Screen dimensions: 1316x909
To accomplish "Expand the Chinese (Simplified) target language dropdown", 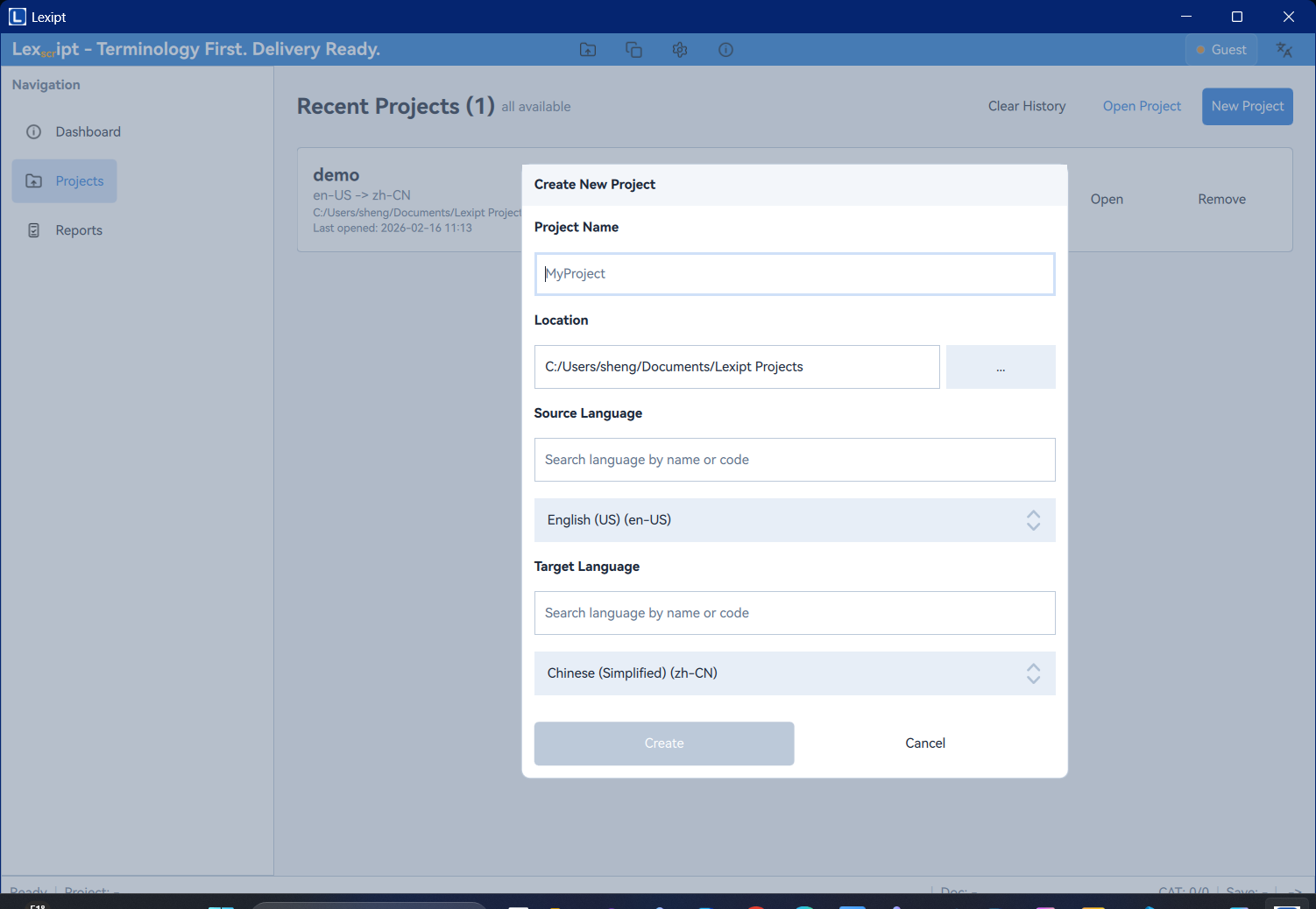I will coord(794,673).
